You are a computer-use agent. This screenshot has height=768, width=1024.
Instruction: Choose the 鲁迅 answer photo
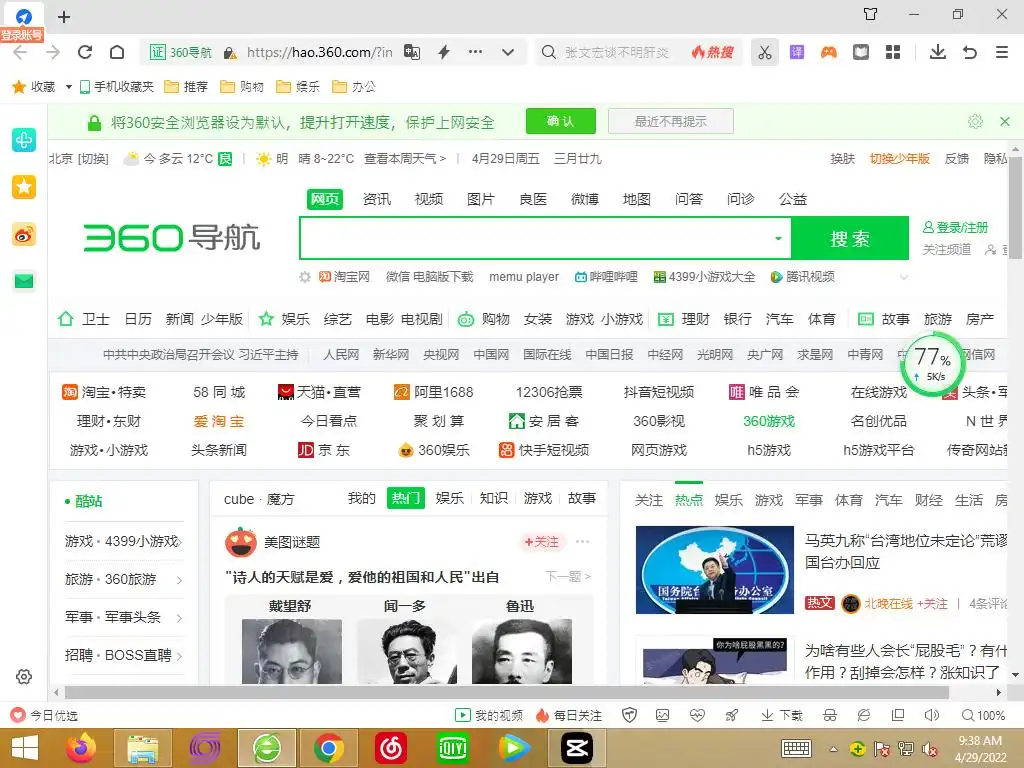(x=522, y=651)
